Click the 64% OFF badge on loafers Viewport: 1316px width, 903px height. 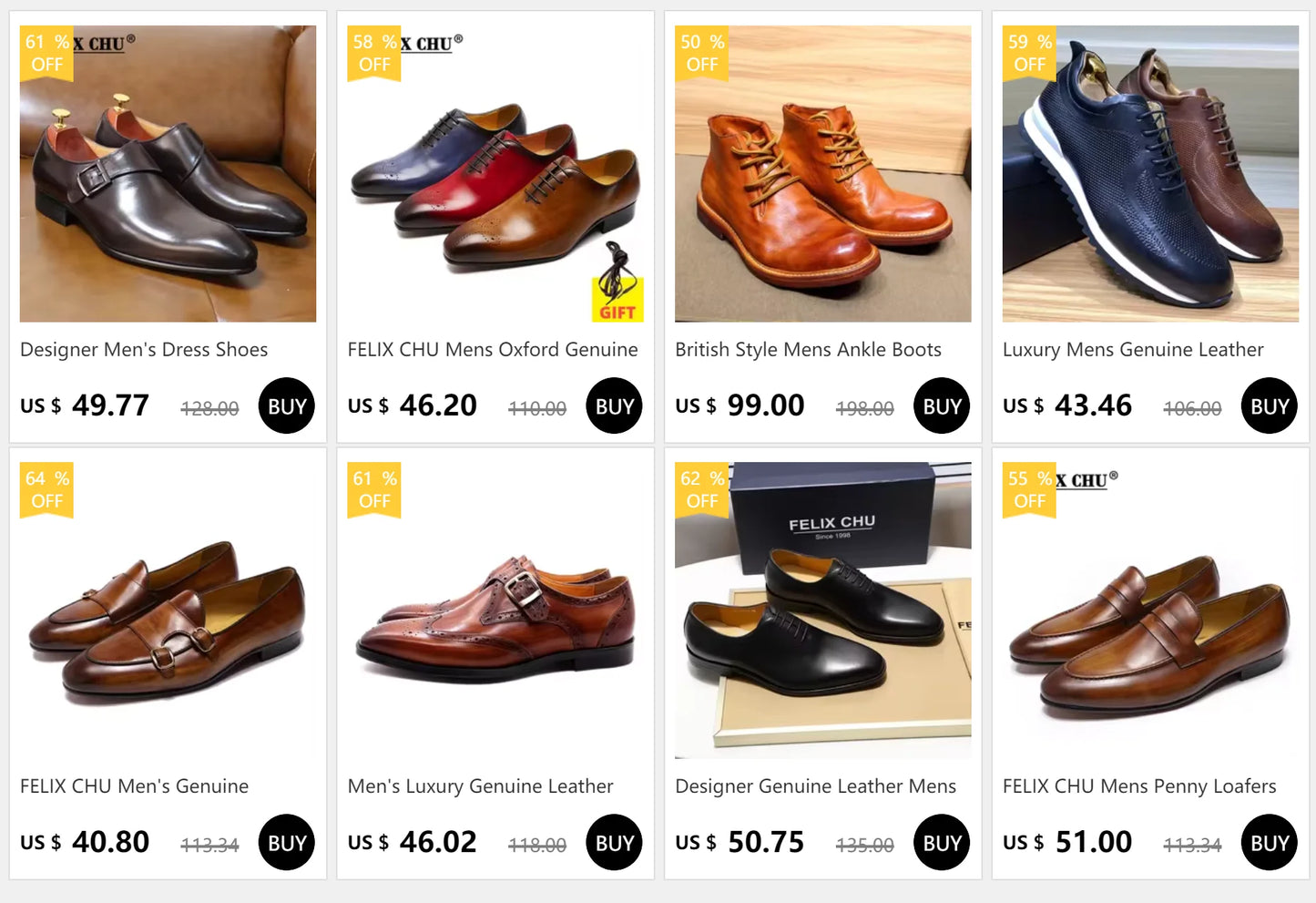click(45, 490)
